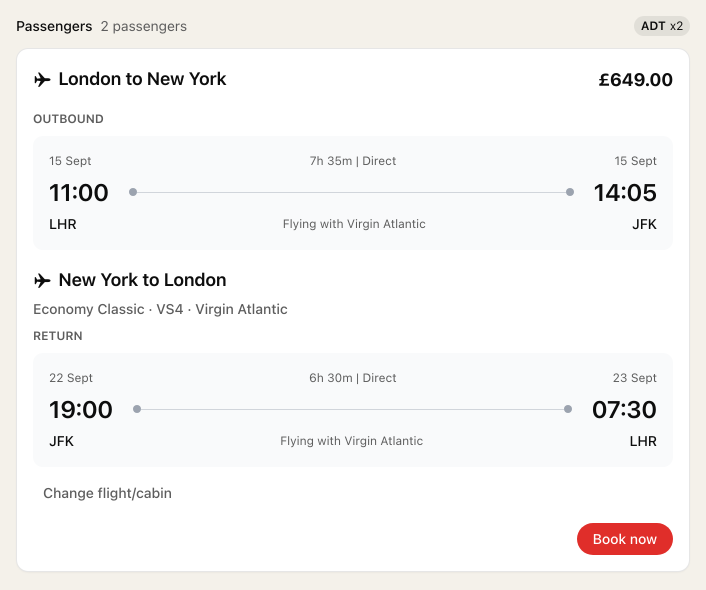Click the return departure dot on the flight line
Viewport: 706px width, 590px height.
coord(137,409)
